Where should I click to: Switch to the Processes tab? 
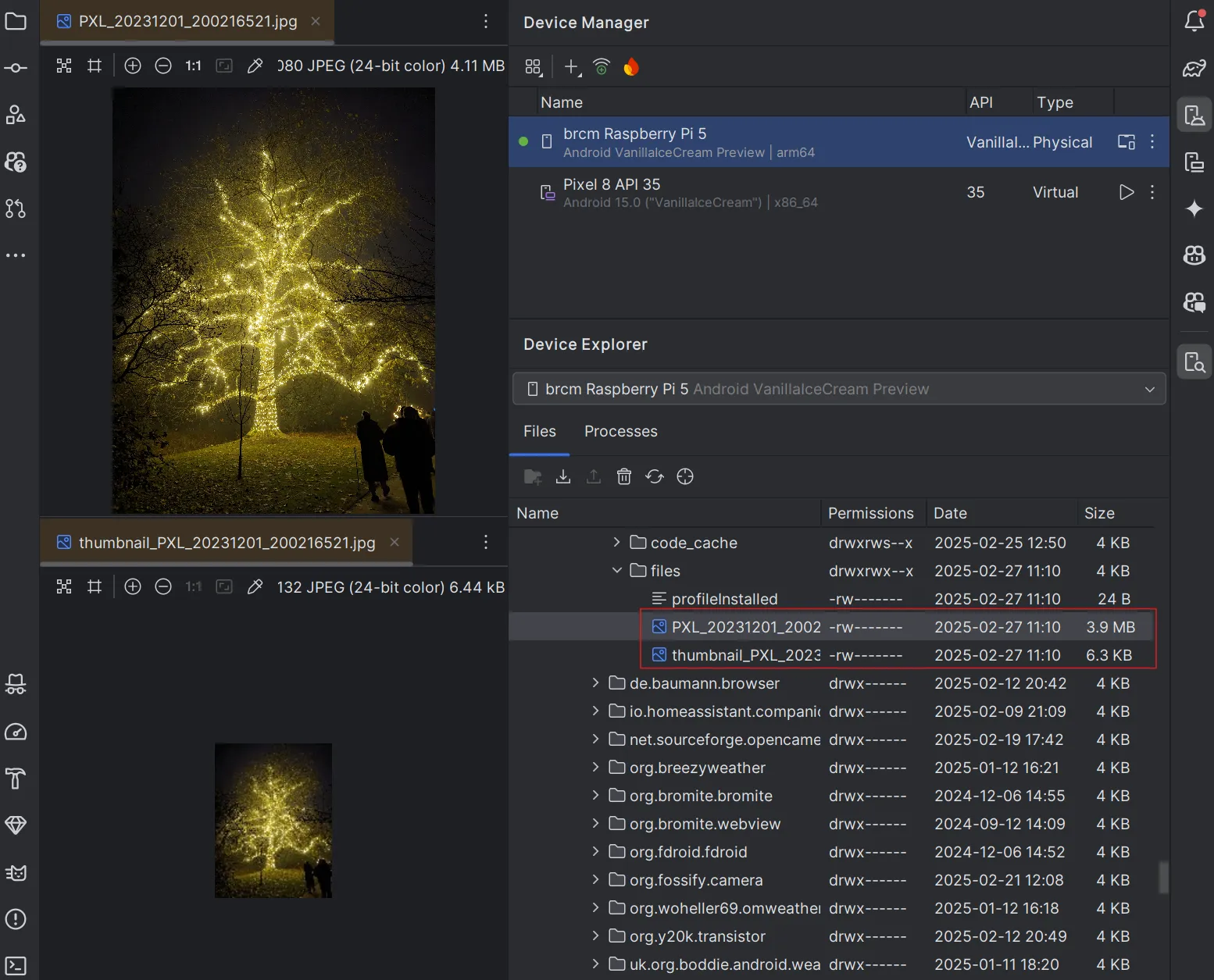(x=621, y=431)
